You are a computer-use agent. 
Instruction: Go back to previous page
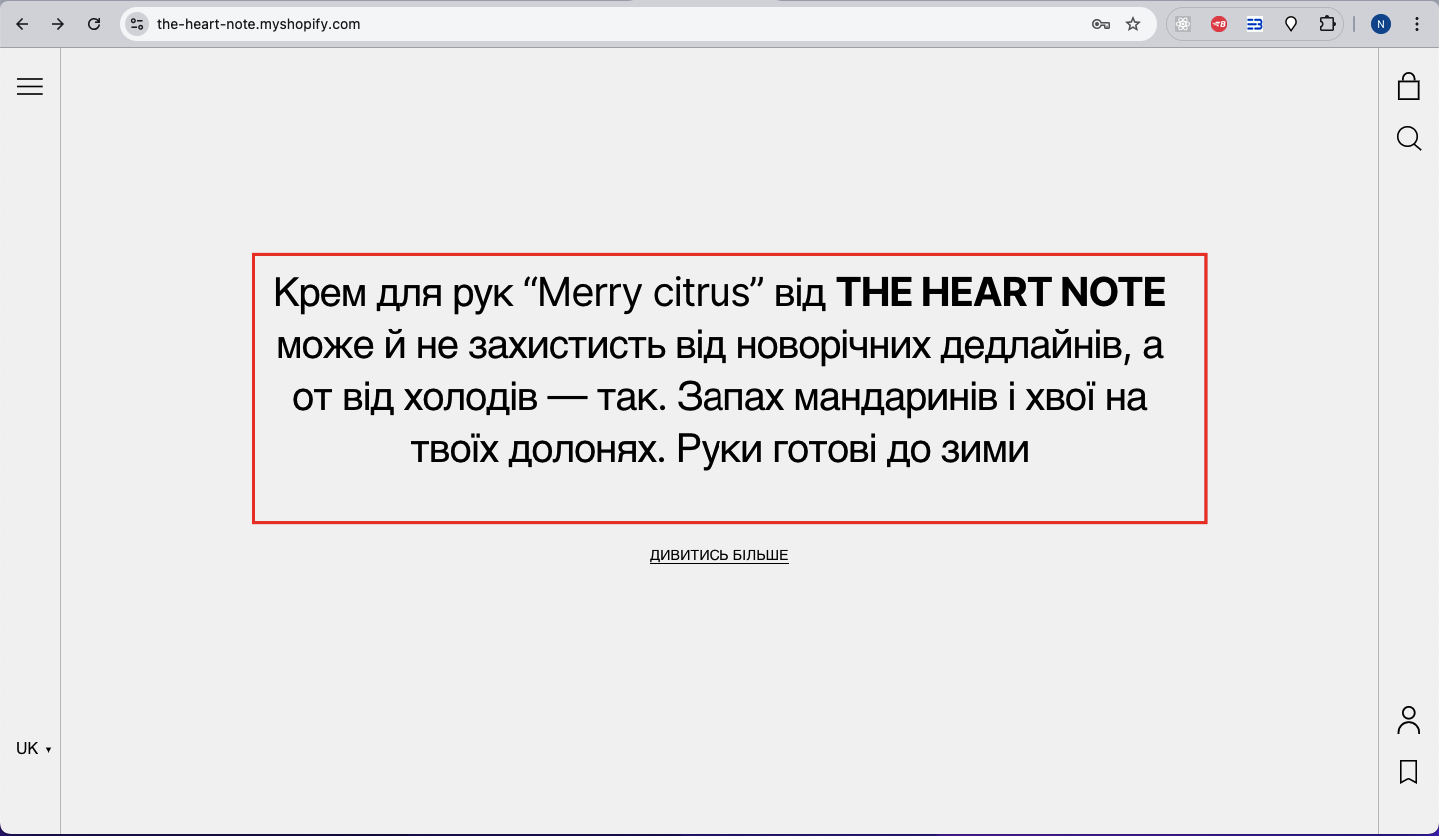coord(22,24)
